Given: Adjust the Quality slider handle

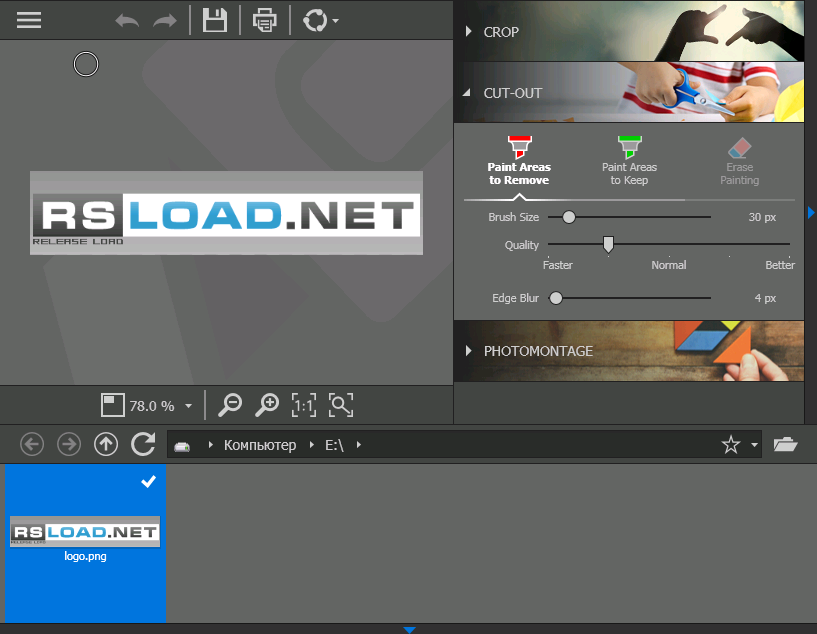Looking at the screenshot, I should click(x=608, y=244).
